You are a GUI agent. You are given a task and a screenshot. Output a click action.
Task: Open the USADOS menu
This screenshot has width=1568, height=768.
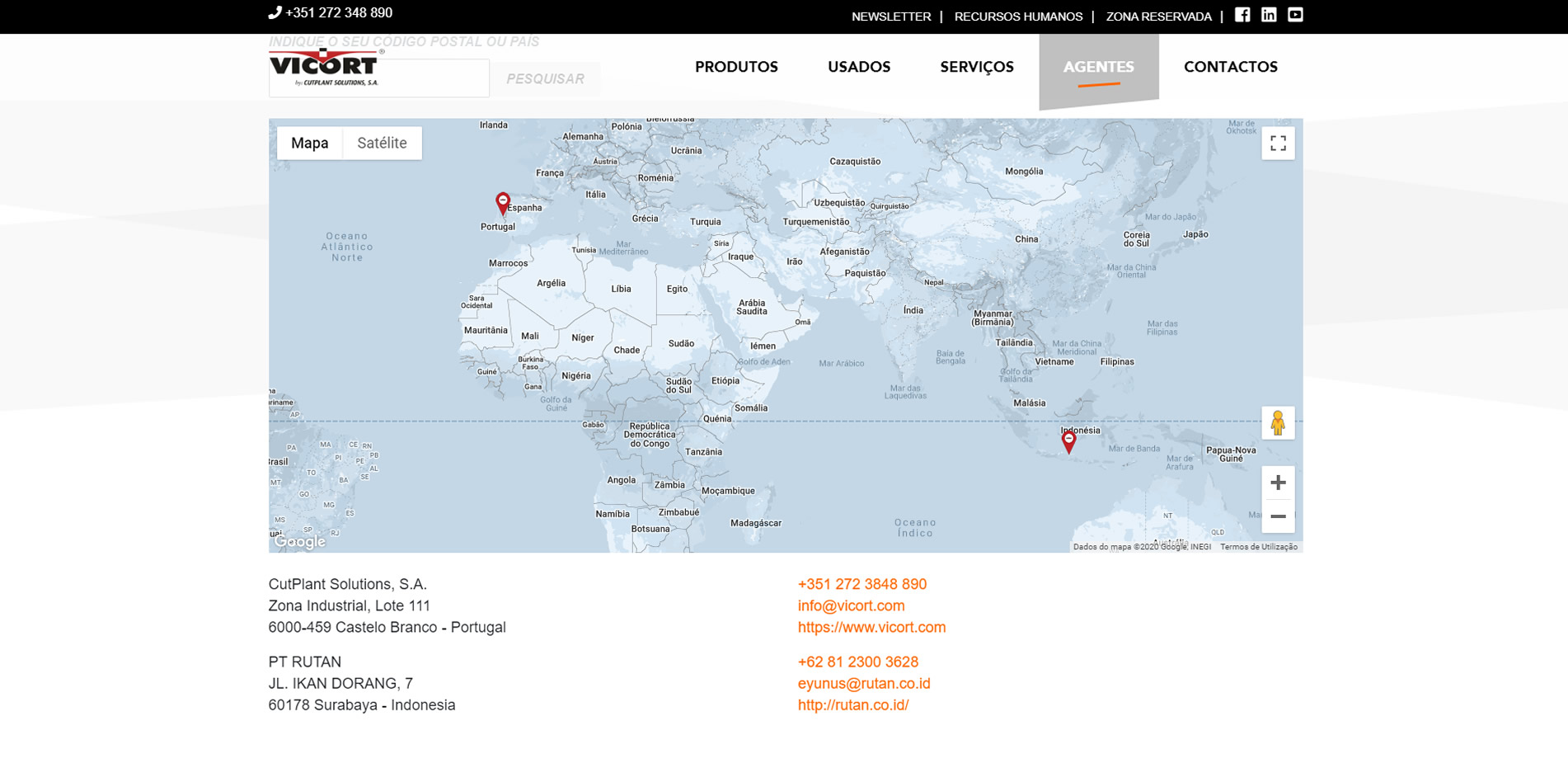[859, 67]
